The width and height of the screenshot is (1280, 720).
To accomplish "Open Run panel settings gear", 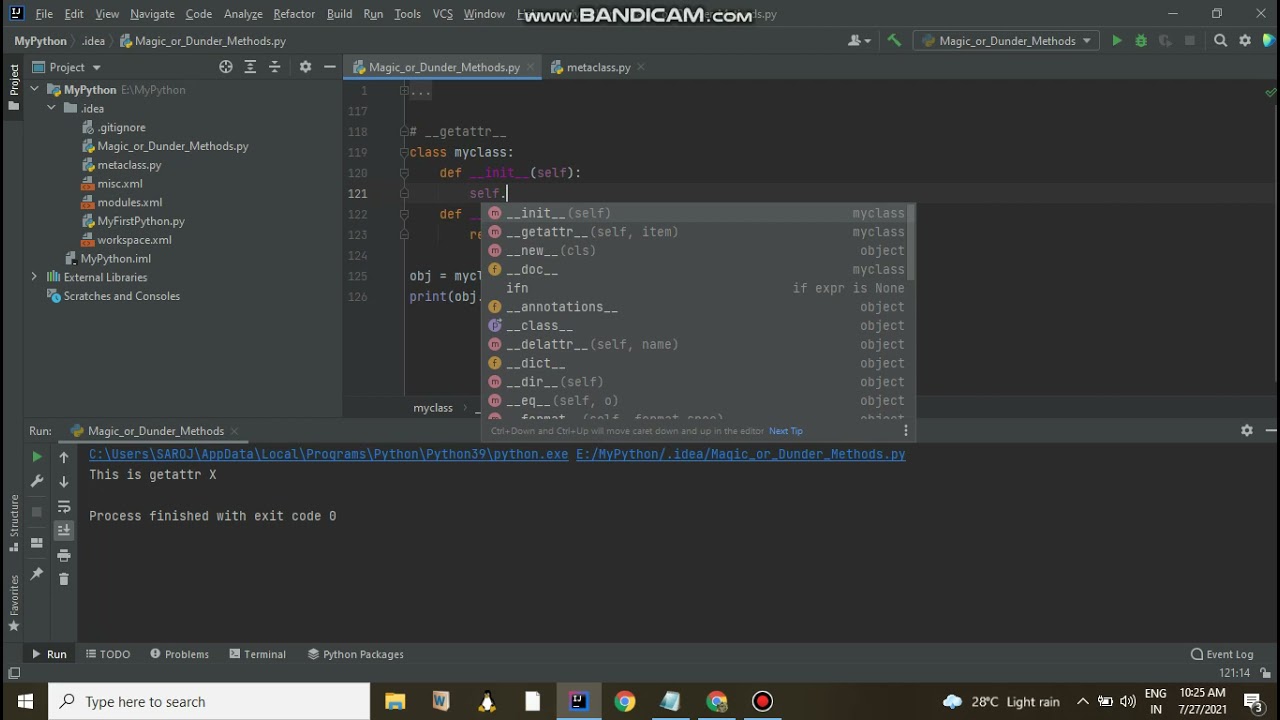I will point(1247,430).
